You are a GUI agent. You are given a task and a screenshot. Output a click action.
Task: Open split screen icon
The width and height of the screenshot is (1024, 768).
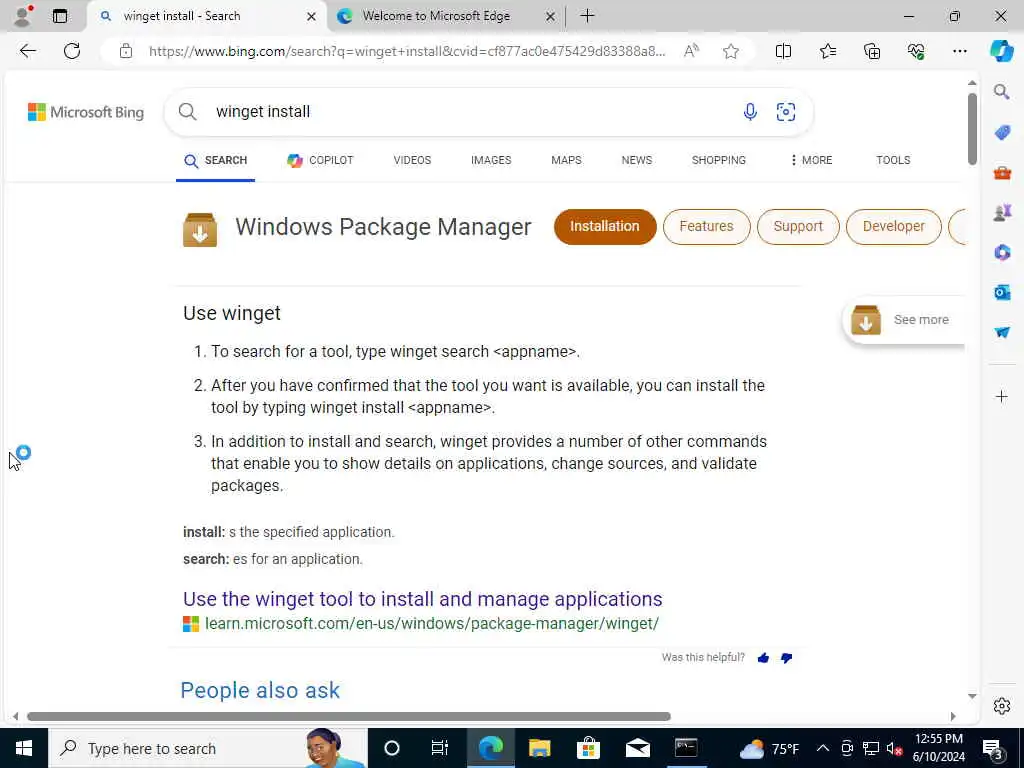[783, 51]
